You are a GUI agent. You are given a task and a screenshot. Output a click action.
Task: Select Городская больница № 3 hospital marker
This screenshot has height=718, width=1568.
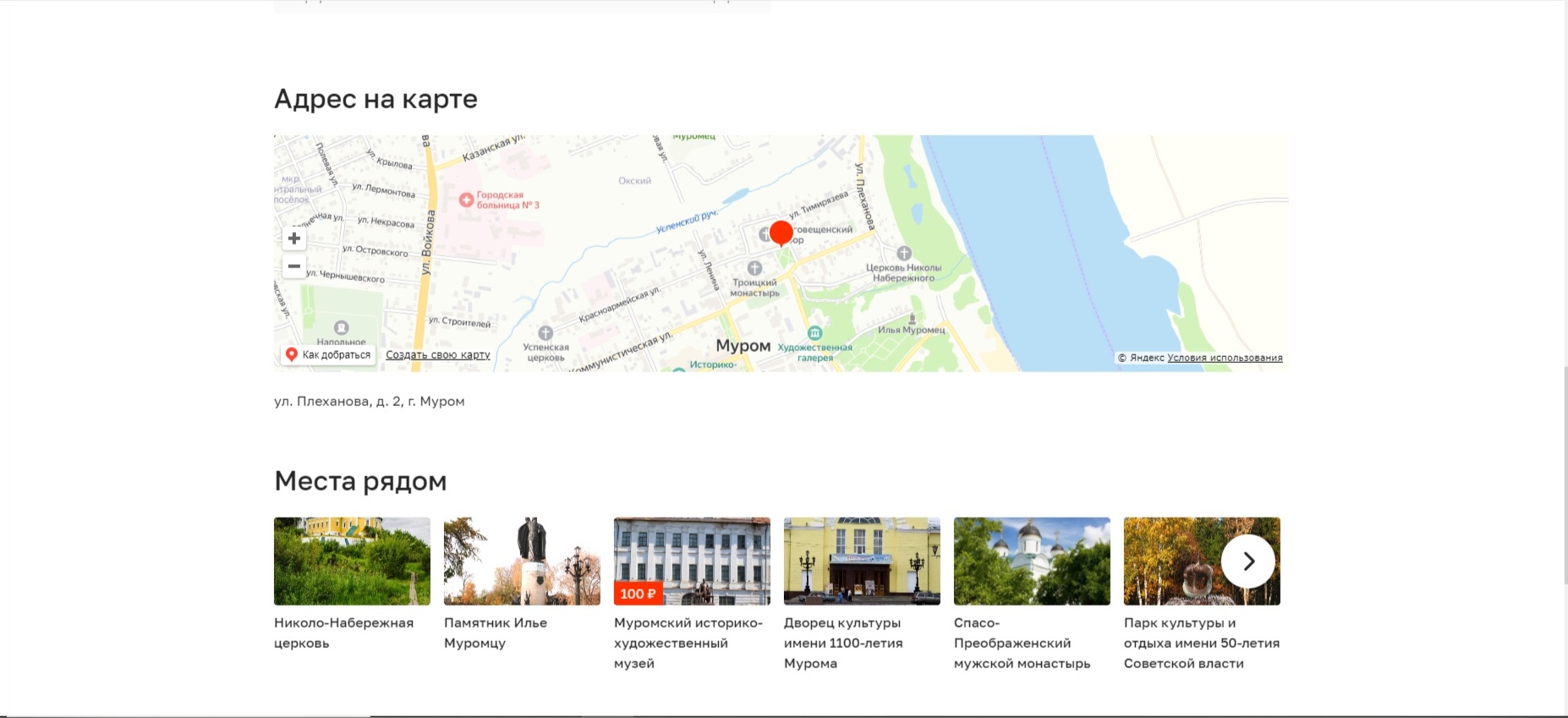[x=466, y=200]
